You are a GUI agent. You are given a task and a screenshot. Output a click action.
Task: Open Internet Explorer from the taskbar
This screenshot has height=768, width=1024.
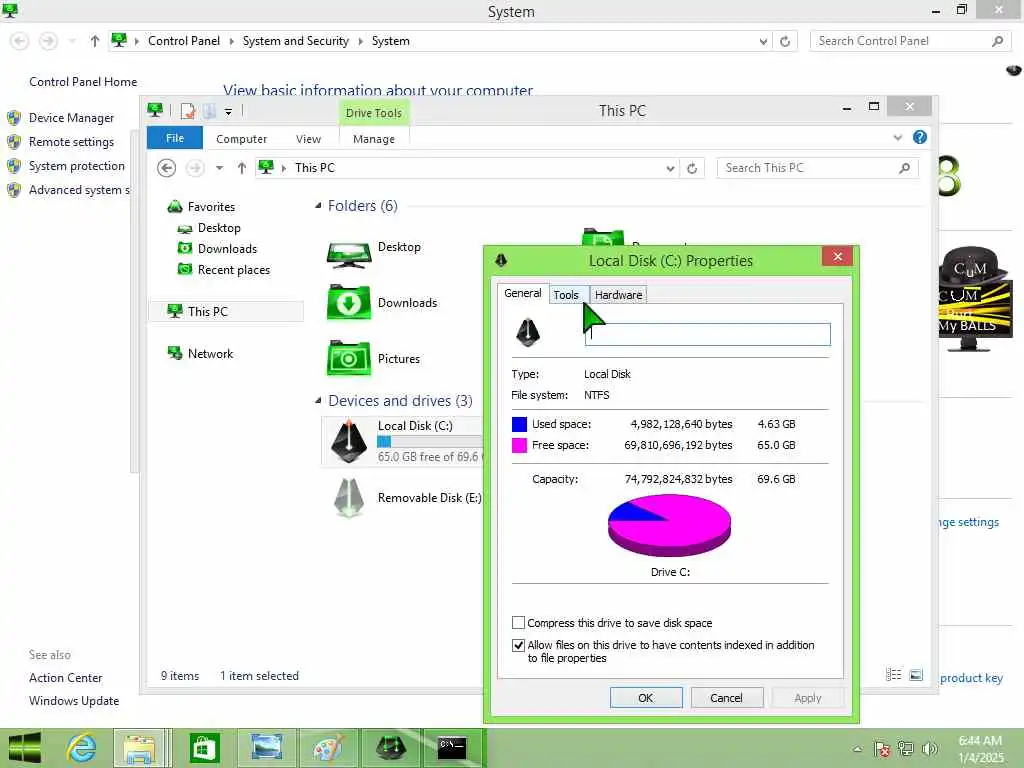coord(82,748)
